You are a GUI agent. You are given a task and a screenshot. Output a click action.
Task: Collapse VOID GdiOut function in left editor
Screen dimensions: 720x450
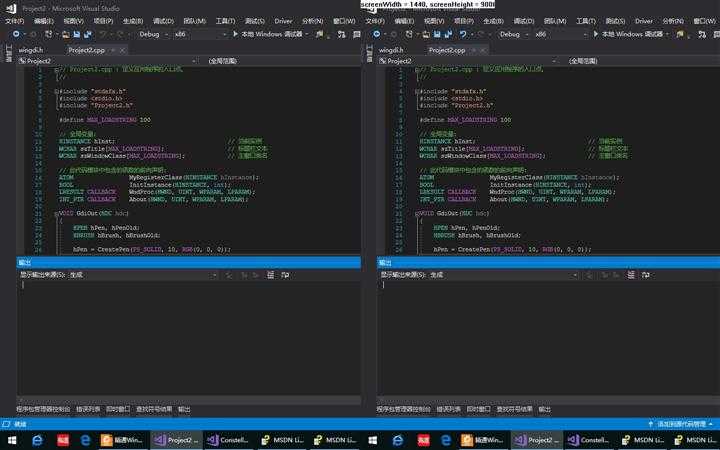56,214
